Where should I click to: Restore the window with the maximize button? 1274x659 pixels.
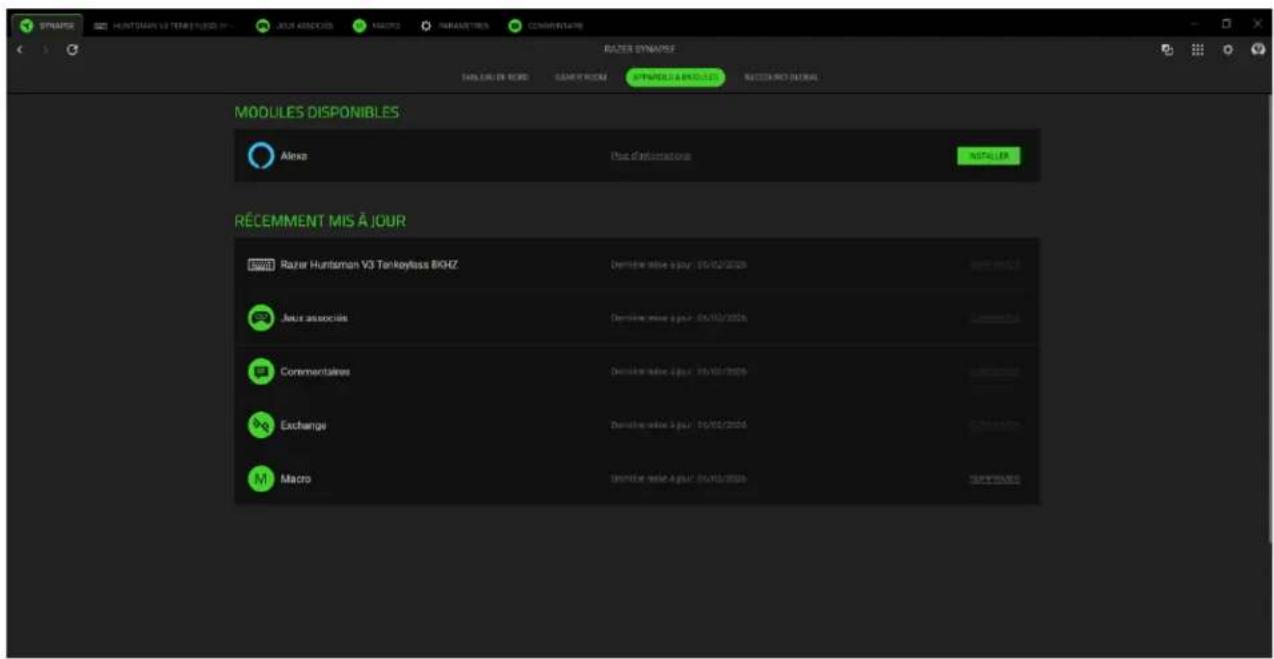click(x=1226, y=24)
